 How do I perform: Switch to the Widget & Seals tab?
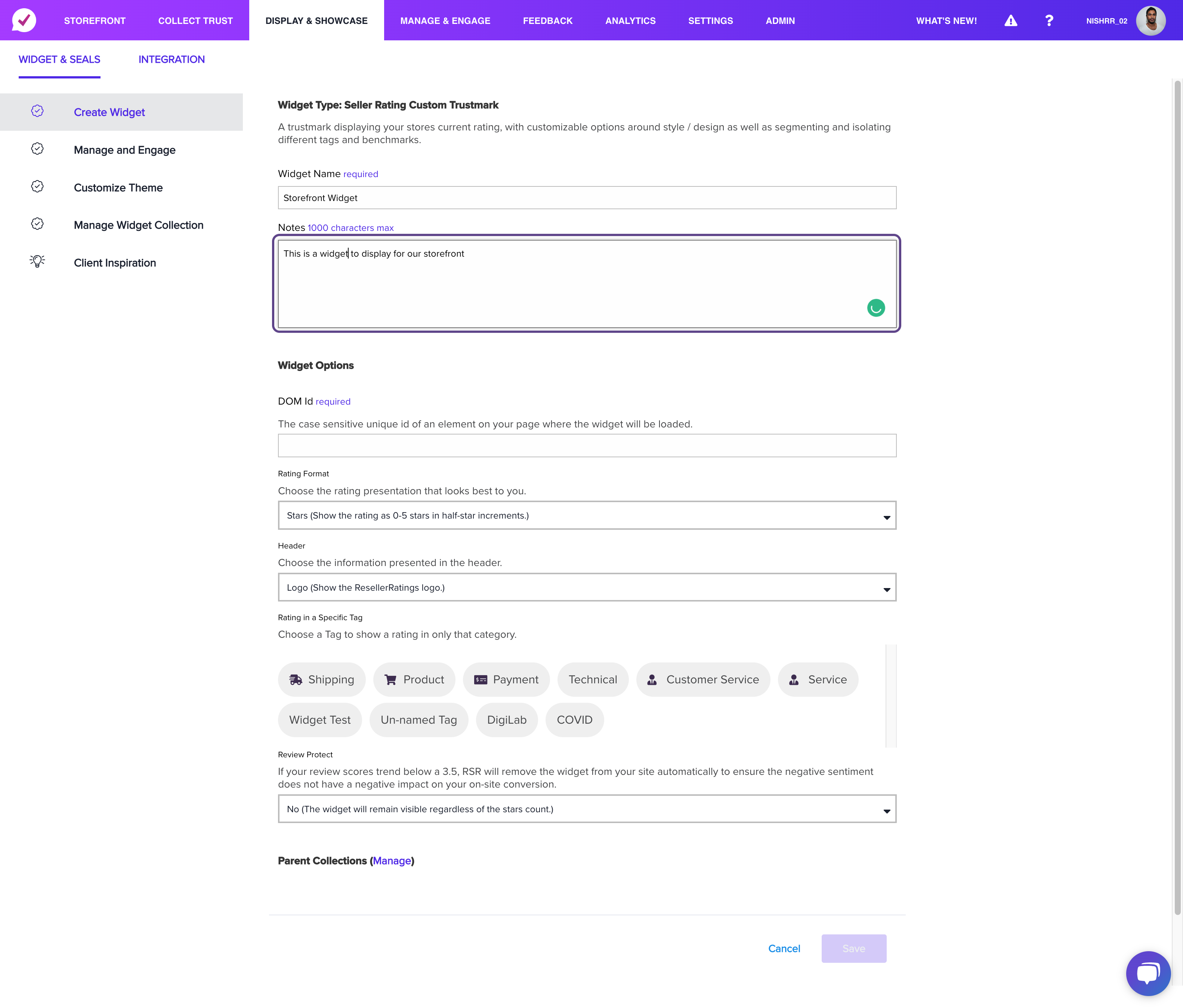coord(59,59)
